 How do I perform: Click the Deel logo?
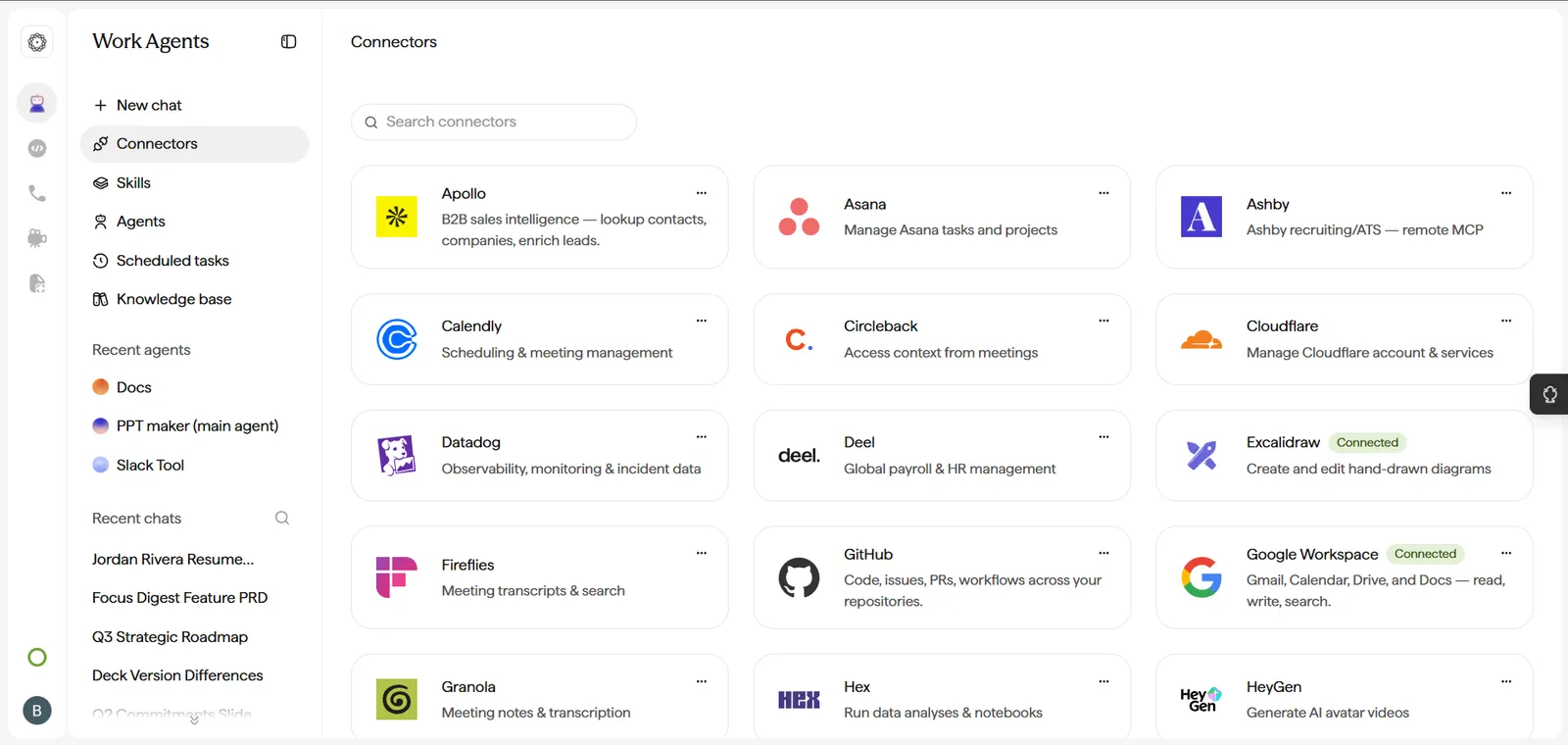(x=799, y=456)
